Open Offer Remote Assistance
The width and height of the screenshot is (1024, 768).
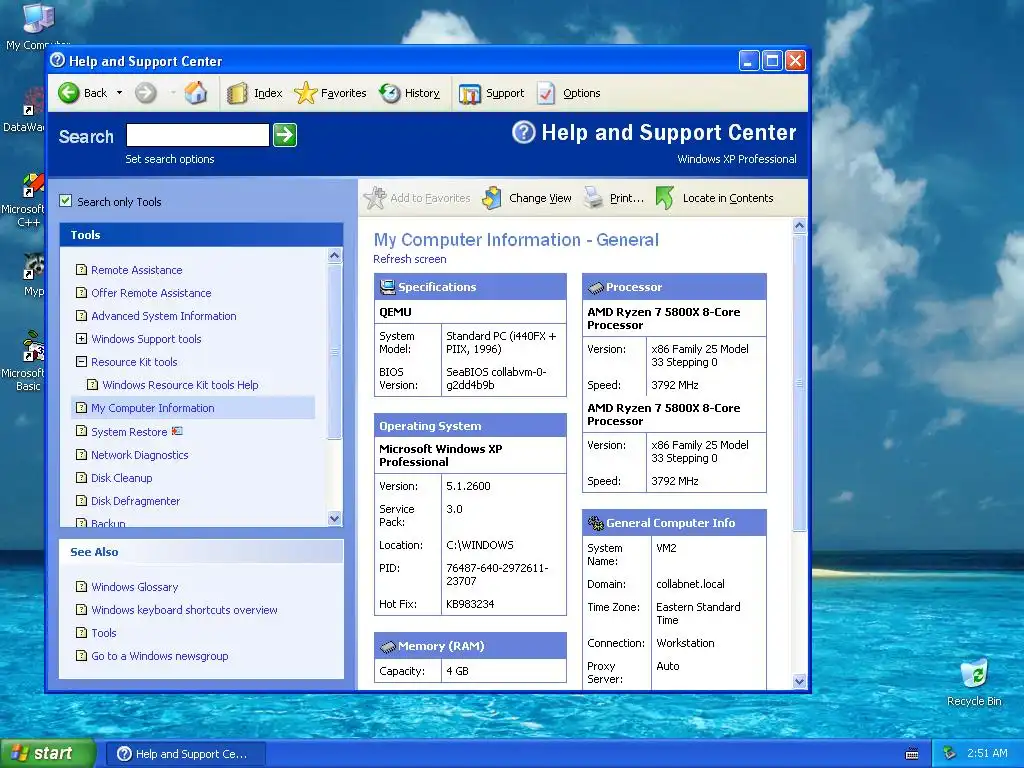click(x=151, y=293)
